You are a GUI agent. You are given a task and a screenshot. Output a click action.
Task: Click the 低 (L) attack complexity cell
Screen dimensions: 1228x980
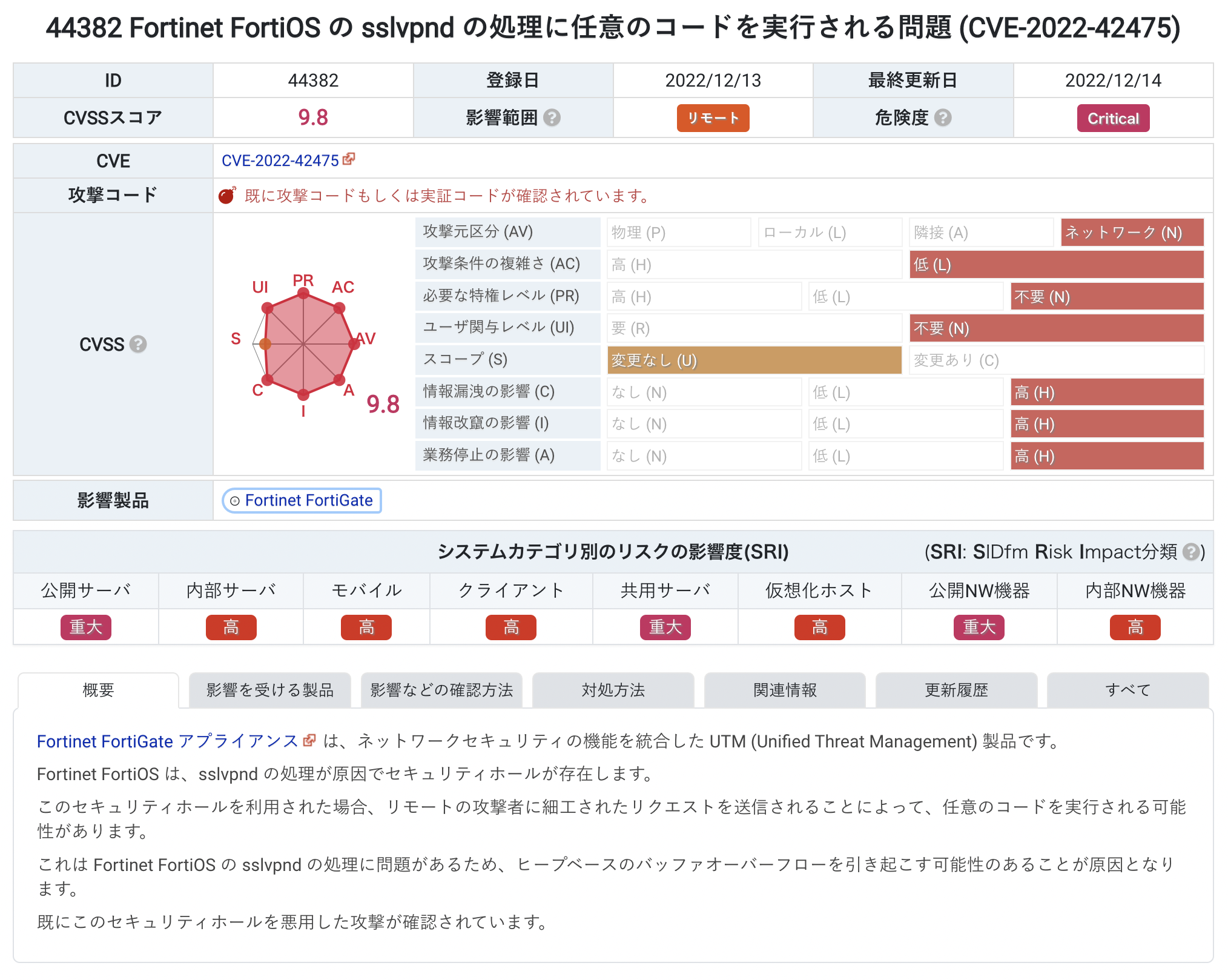[1057, 265]
